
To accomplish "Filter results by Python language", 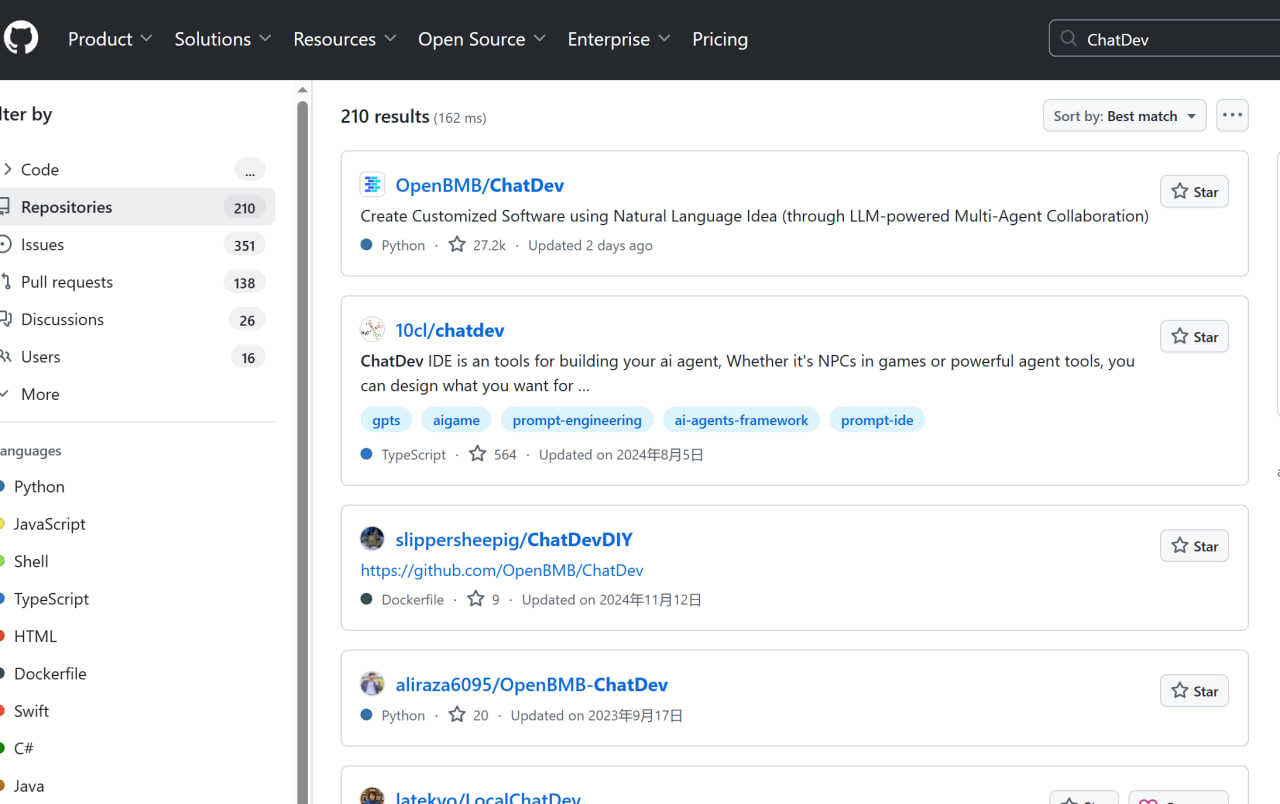I will pyautogui.click(x=38, y=486).
